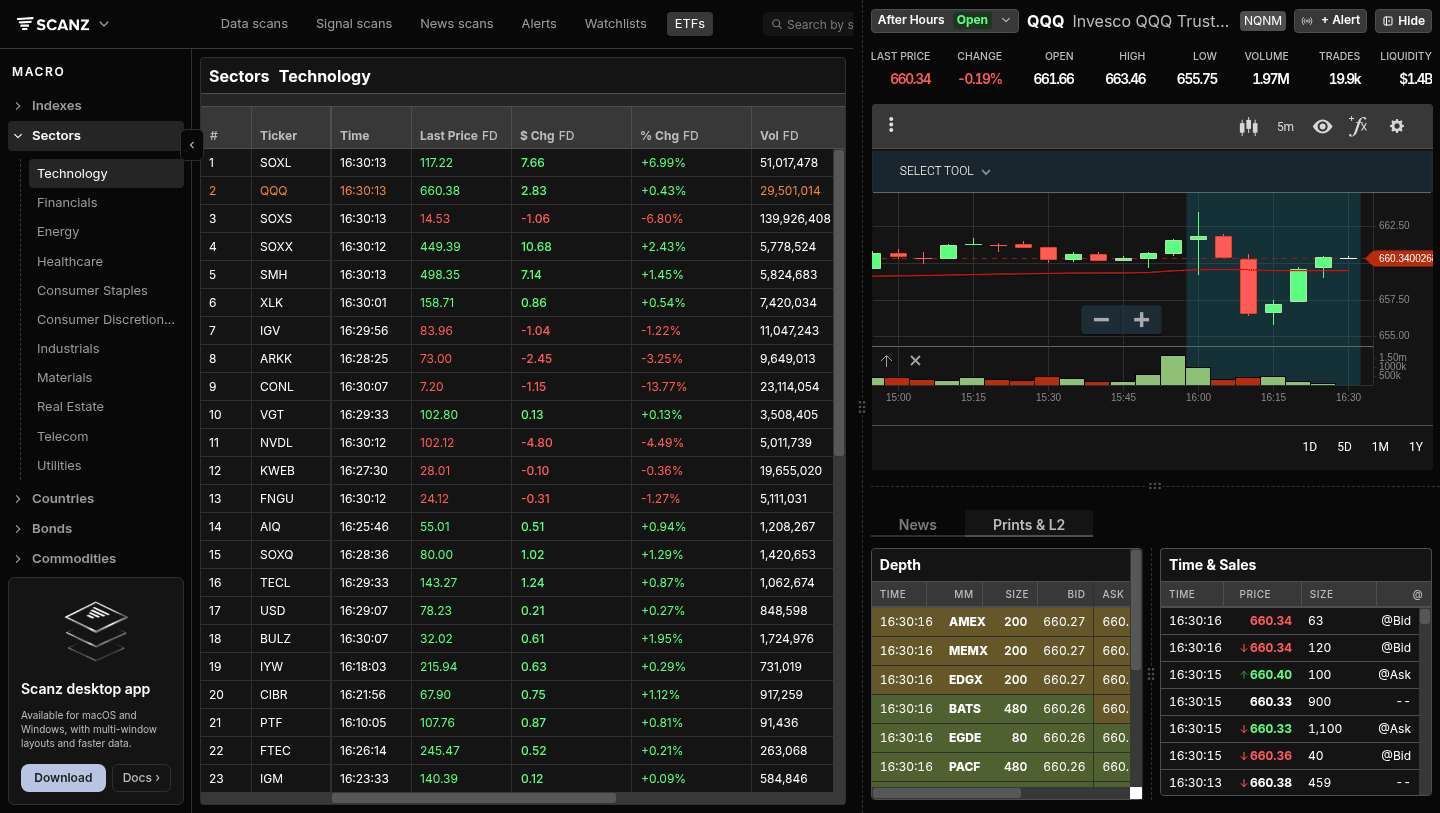Viewport: 1440px width, 813px height.
Task: Set chart range to 1D
Action: 1309,447
